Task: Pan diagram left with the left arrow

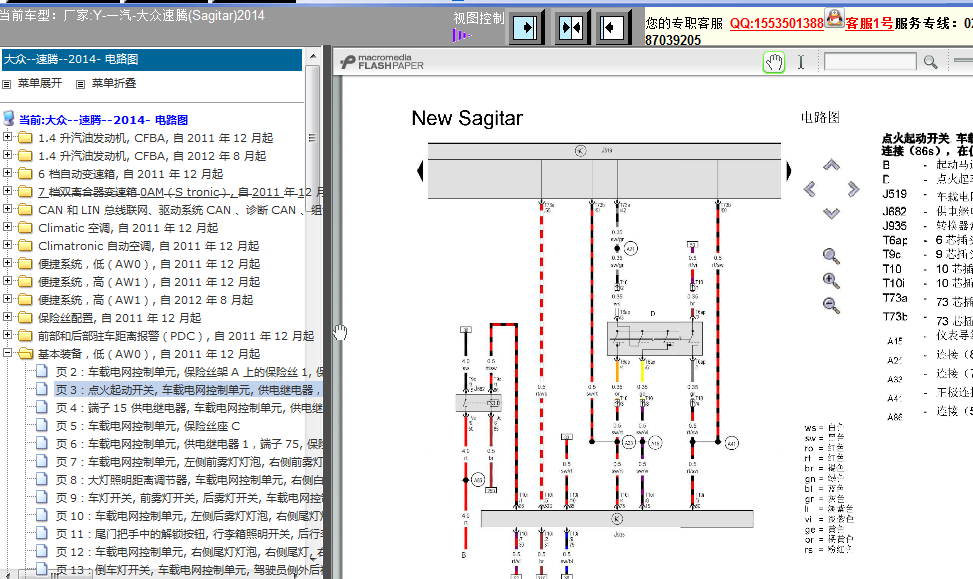Action: [809, 189]
